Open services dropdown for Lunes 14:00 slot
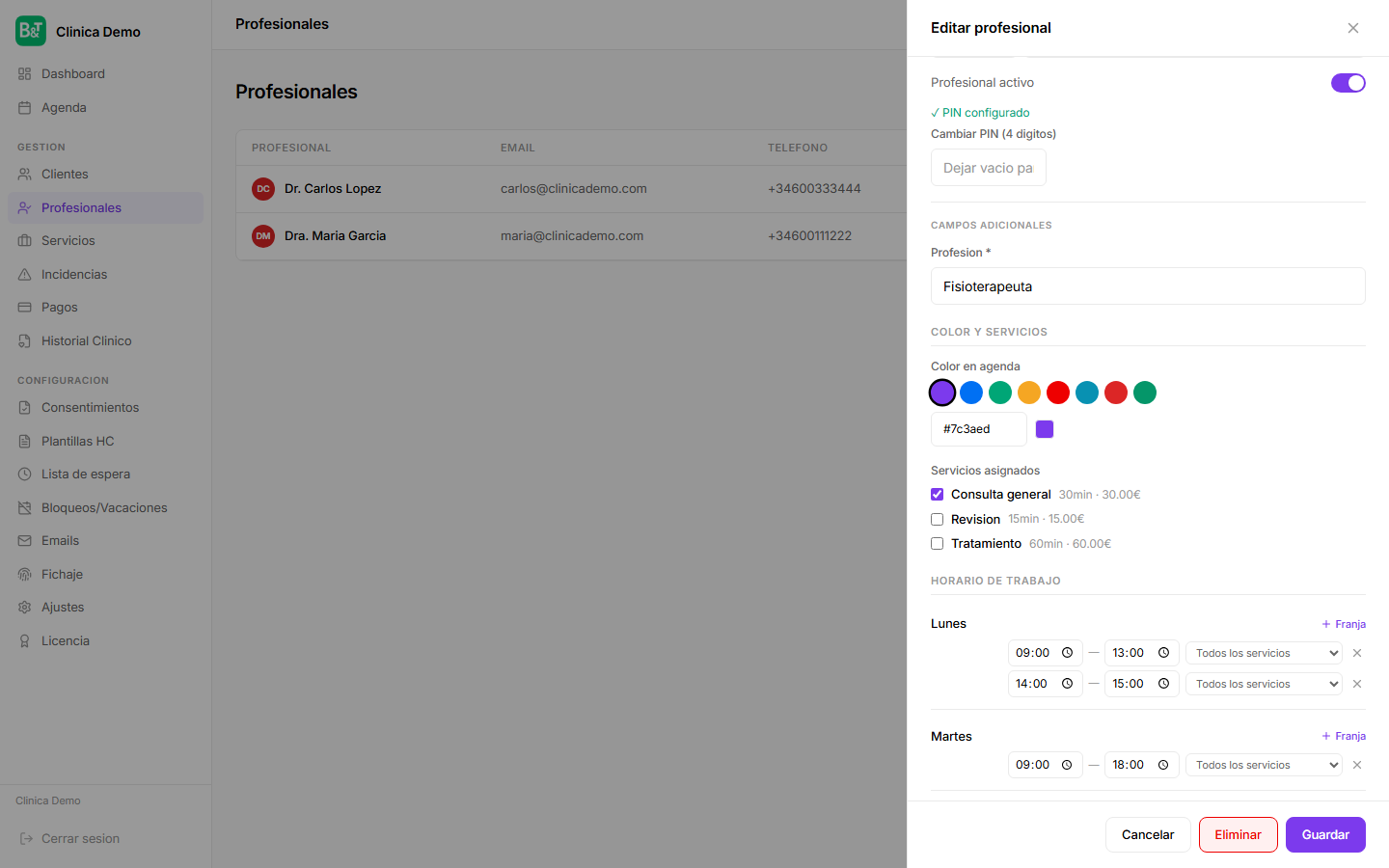 (x=1264, y=684)
